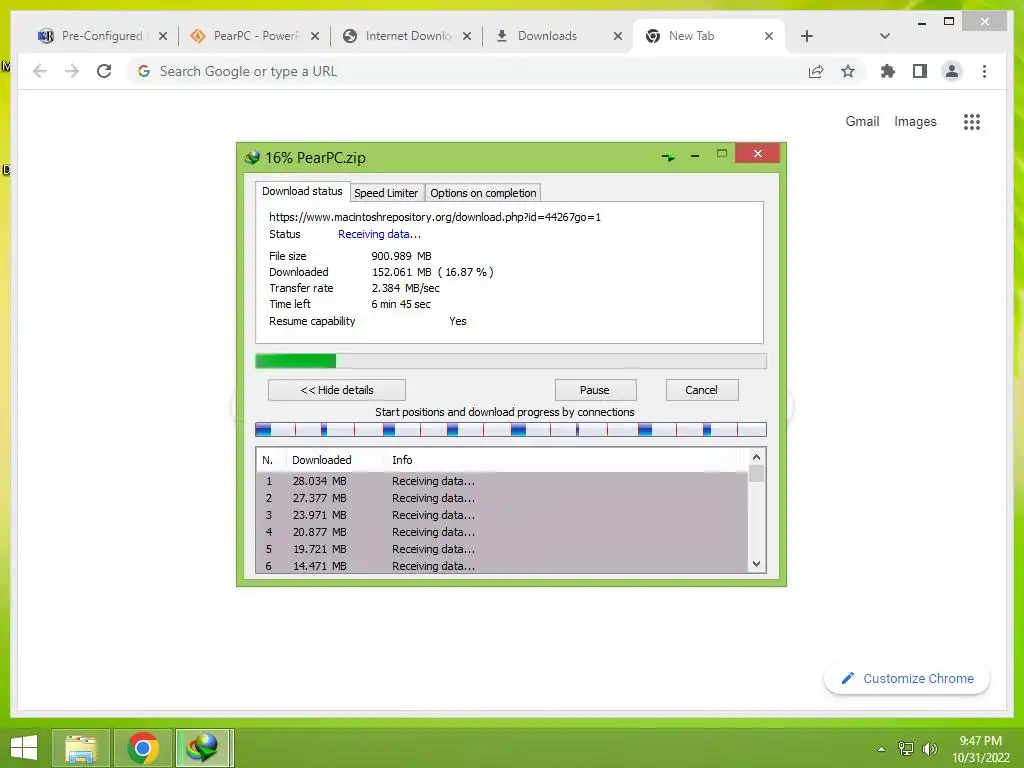Close the Pre-Configured tab

click(163, 36)
